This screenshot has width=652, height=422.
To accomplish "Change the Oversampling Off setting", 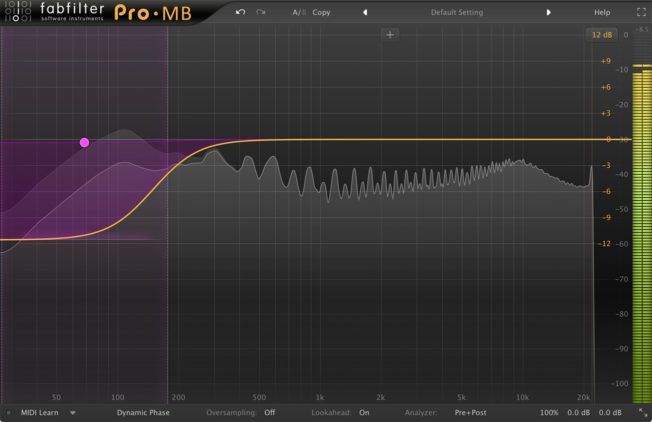I will [x=269, y=412].
